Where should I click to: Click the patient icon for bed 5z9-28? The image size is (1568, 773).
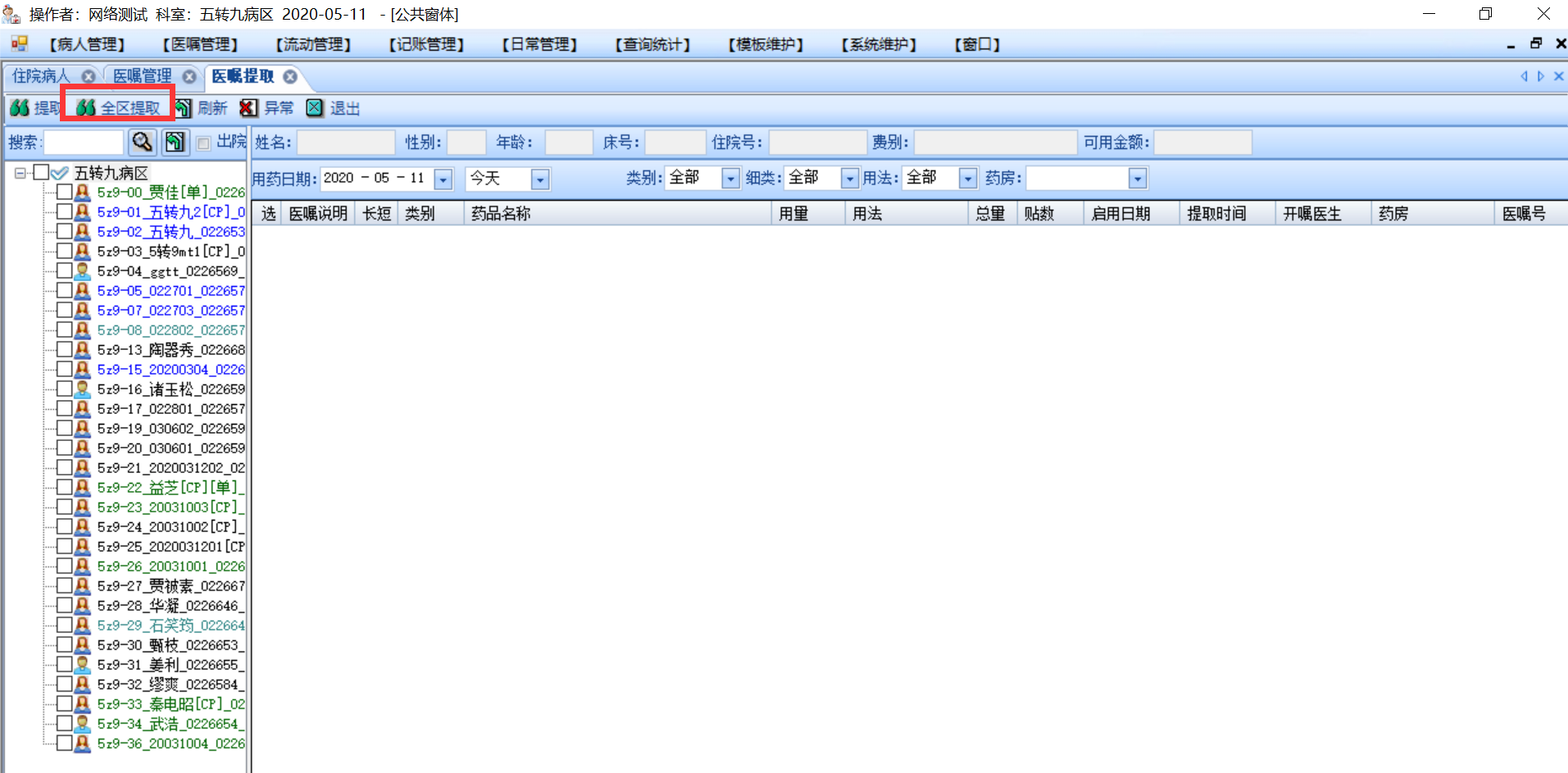point(83,606)
